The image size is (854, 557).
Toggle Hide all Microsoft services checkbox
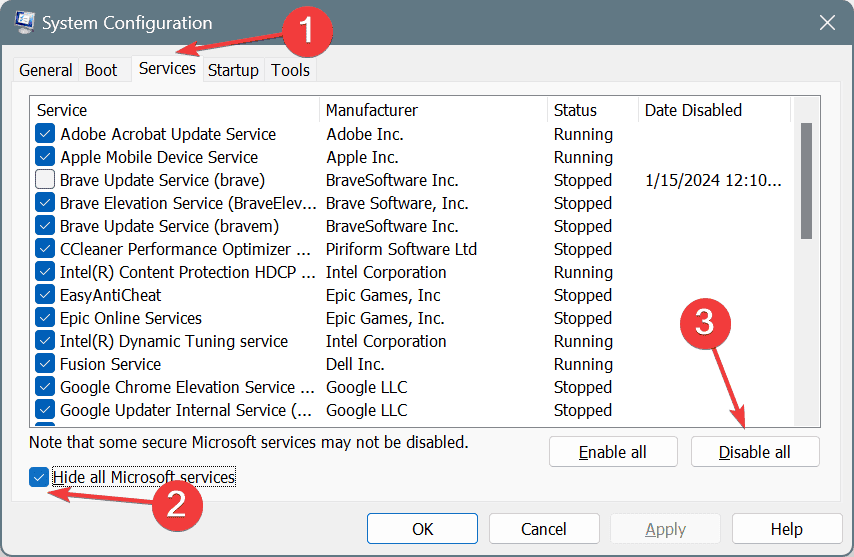(x=40, y=477)
